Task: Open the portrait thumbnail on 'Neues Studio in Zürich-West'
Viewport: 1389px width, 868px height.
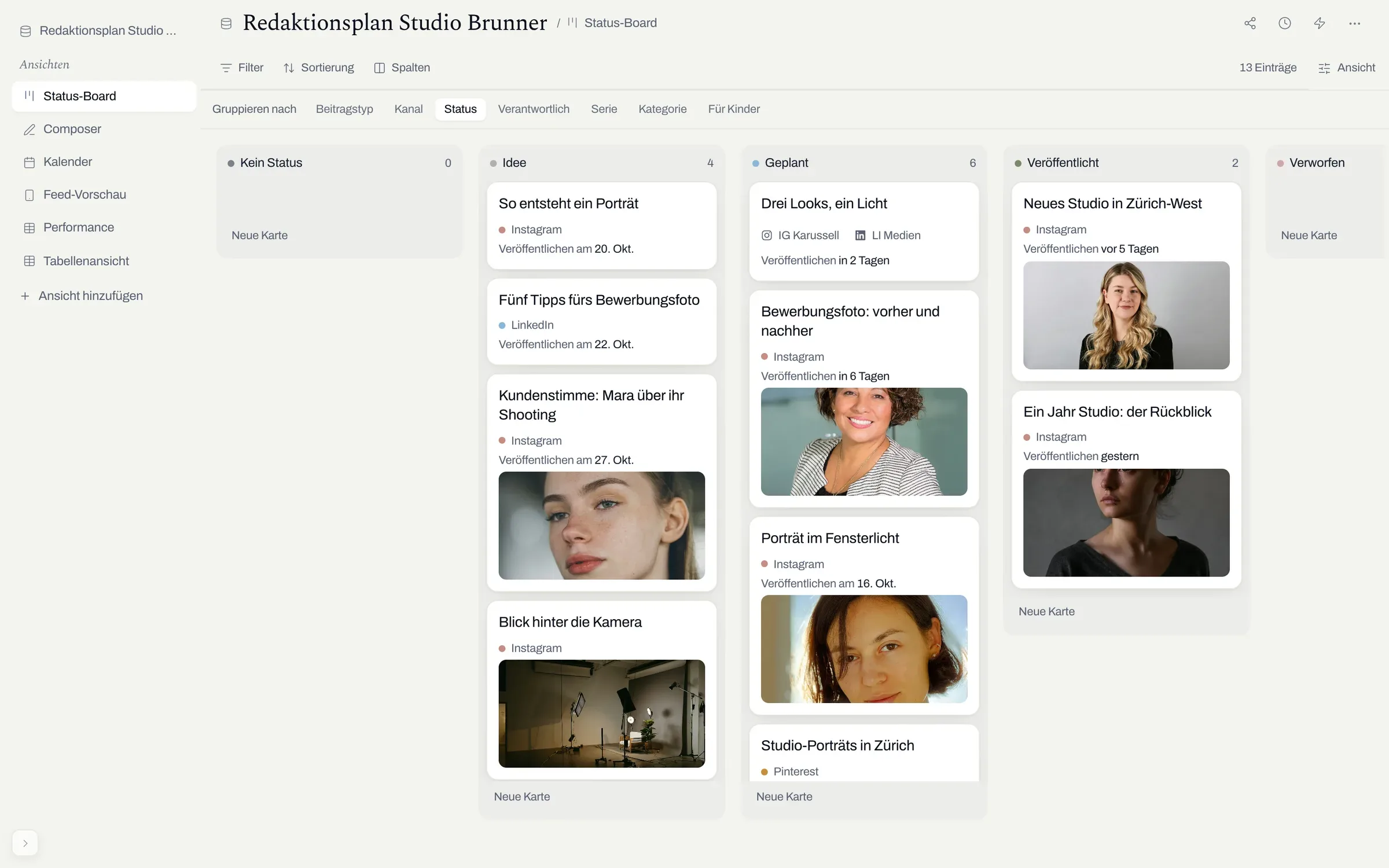Action: click(1126, 315)
